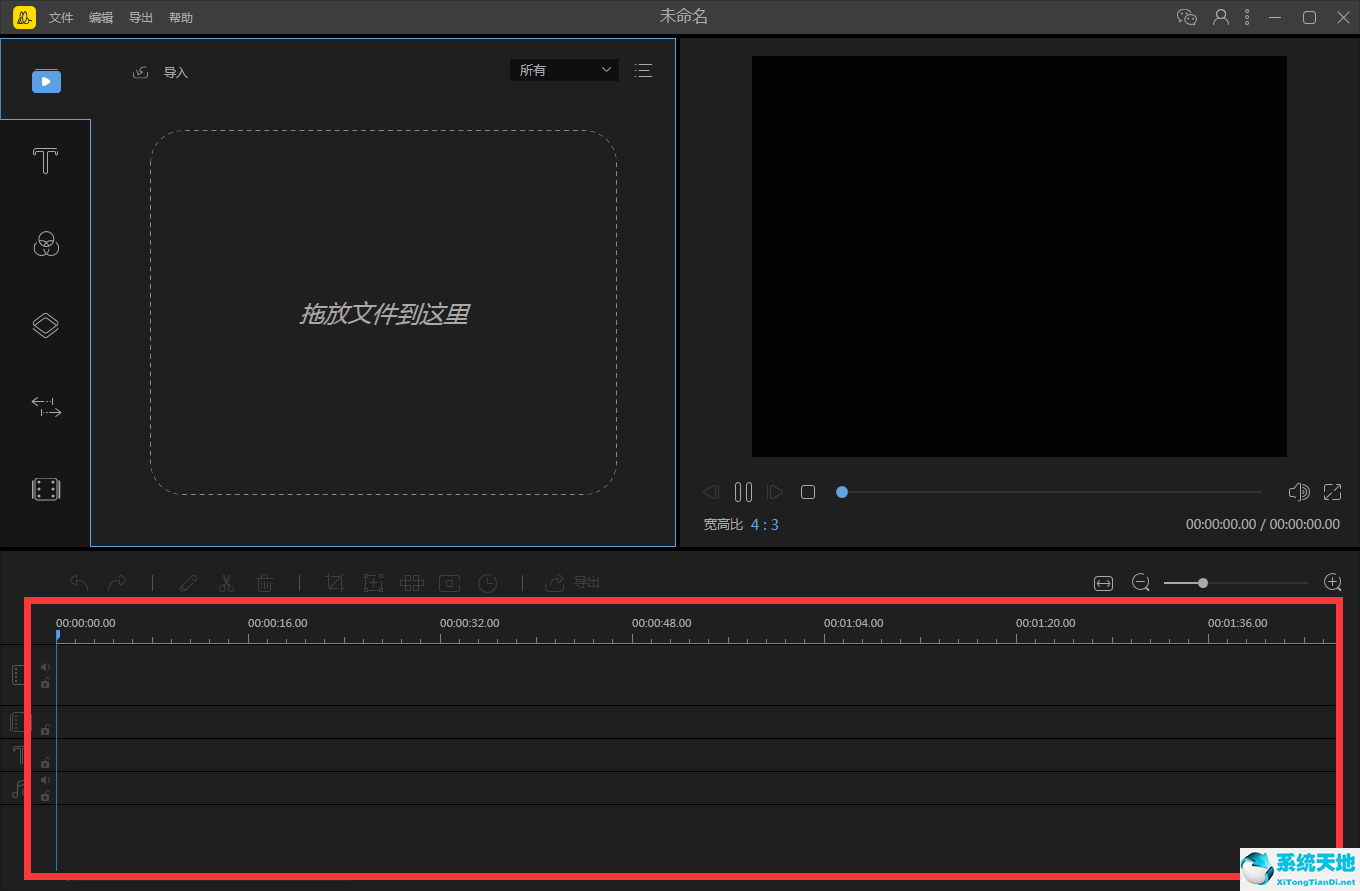Select the crop tool in timeline toolbar

335,582
